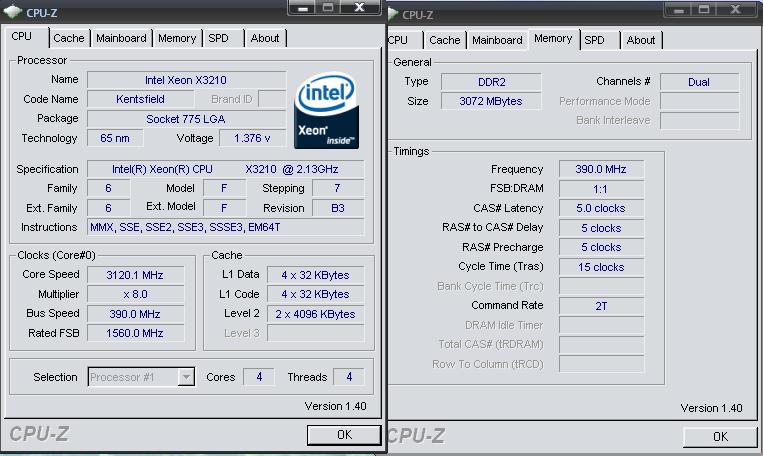Image resolution: width=763 pixels, height=456 pixels.
Task: Minimize the left CPU-Z window
Action: 302,7
